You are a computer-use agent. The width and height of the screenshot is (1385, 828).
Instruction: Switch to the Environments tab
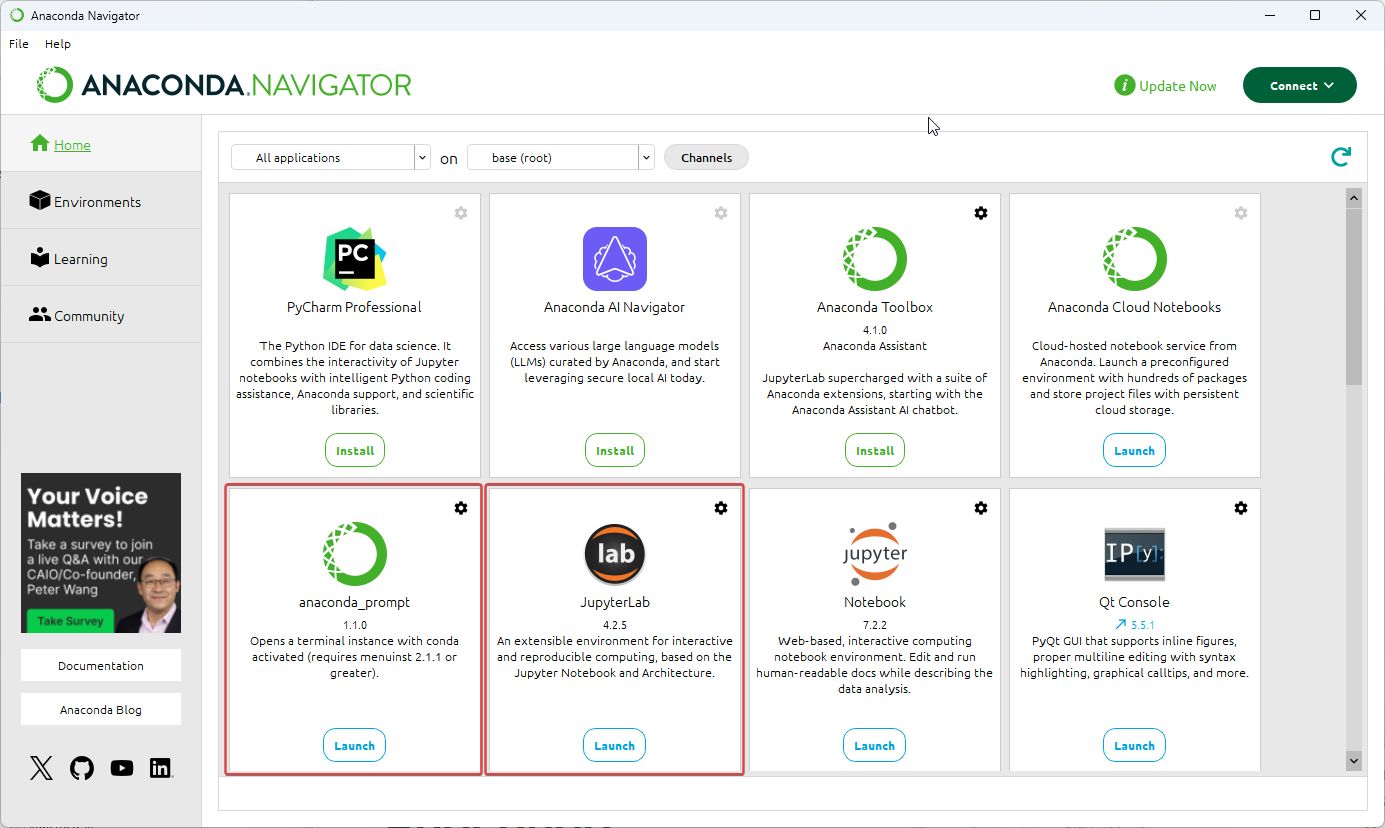click(x=97, y=202)
